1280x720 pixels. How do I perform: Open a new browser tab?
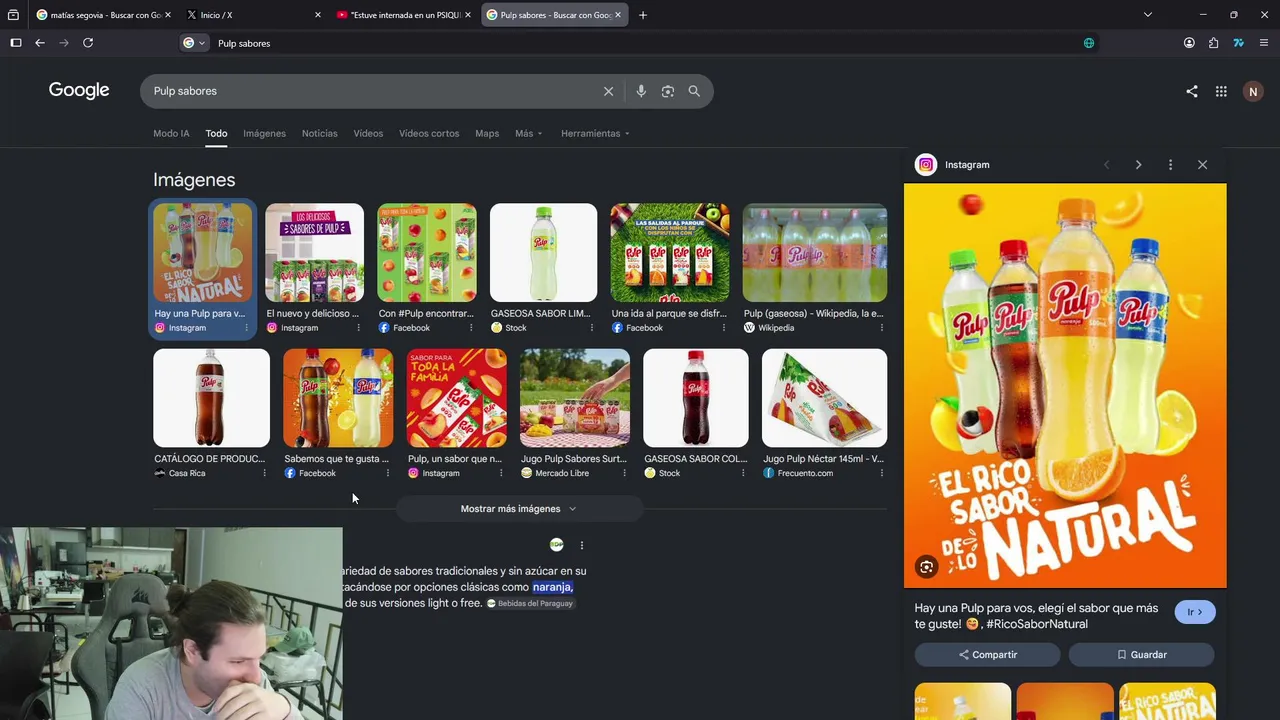point(643,15)
